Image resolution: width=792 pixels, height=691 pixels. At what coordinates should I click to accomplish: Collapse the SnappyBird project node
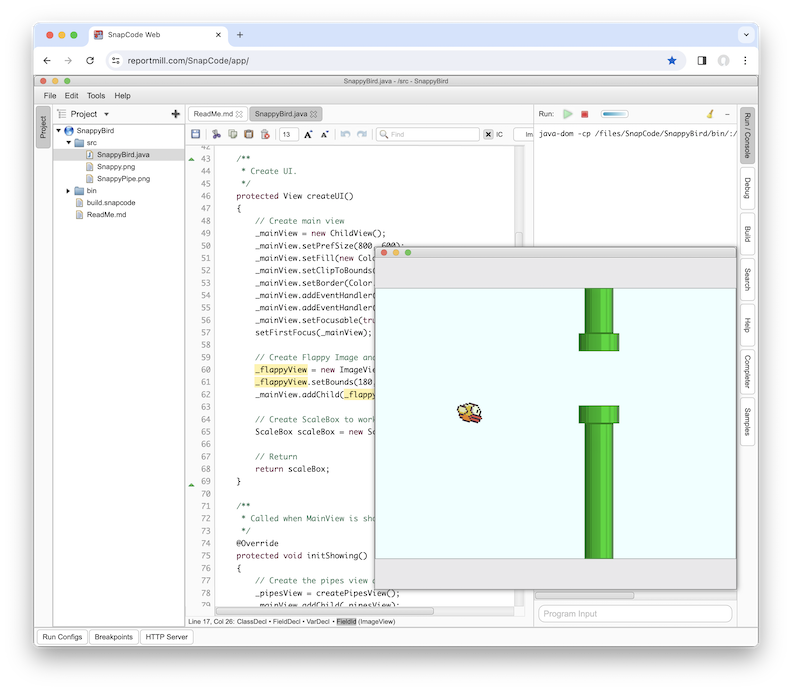(59, 130)
